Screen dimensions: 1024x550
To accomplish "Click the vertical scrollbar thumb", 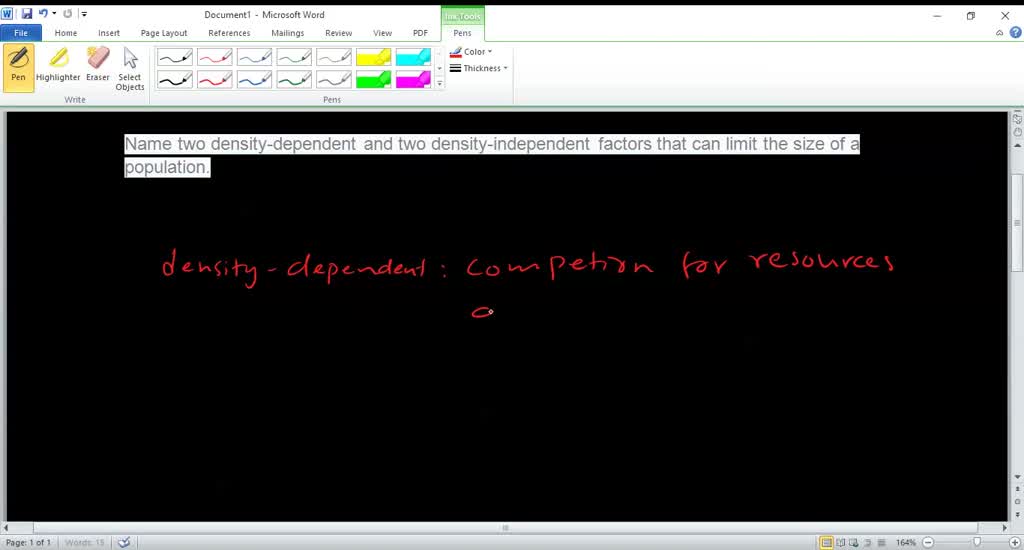I will 1017,222.
